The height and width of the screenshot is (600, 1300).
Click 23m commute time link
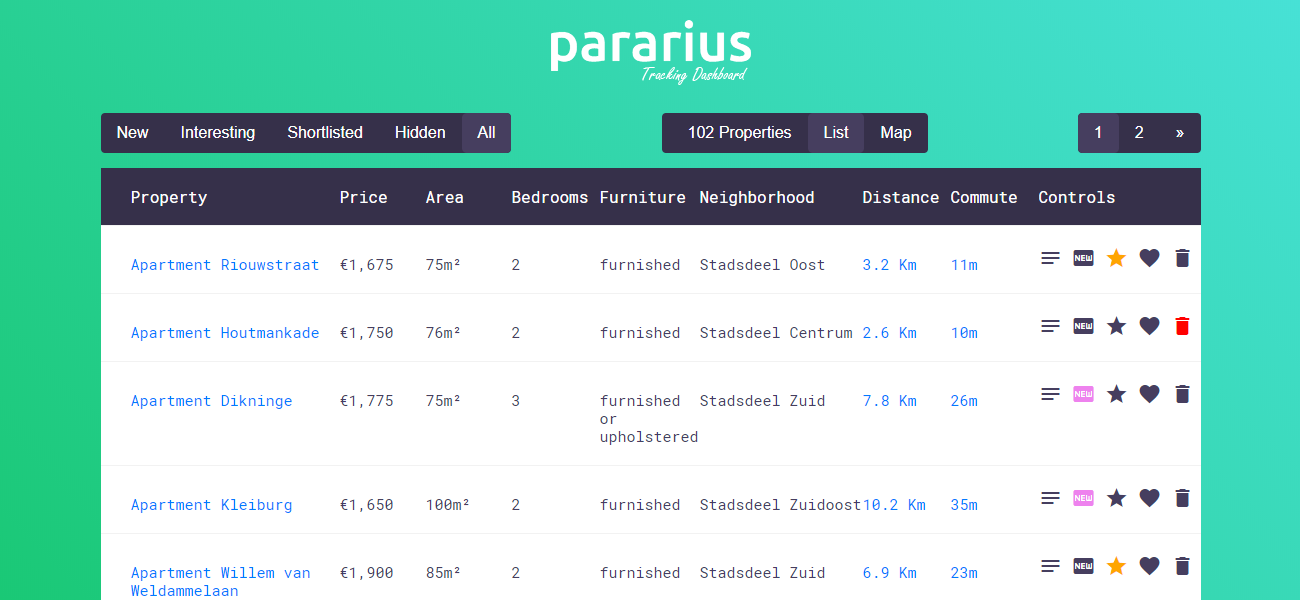pos(964,573)
